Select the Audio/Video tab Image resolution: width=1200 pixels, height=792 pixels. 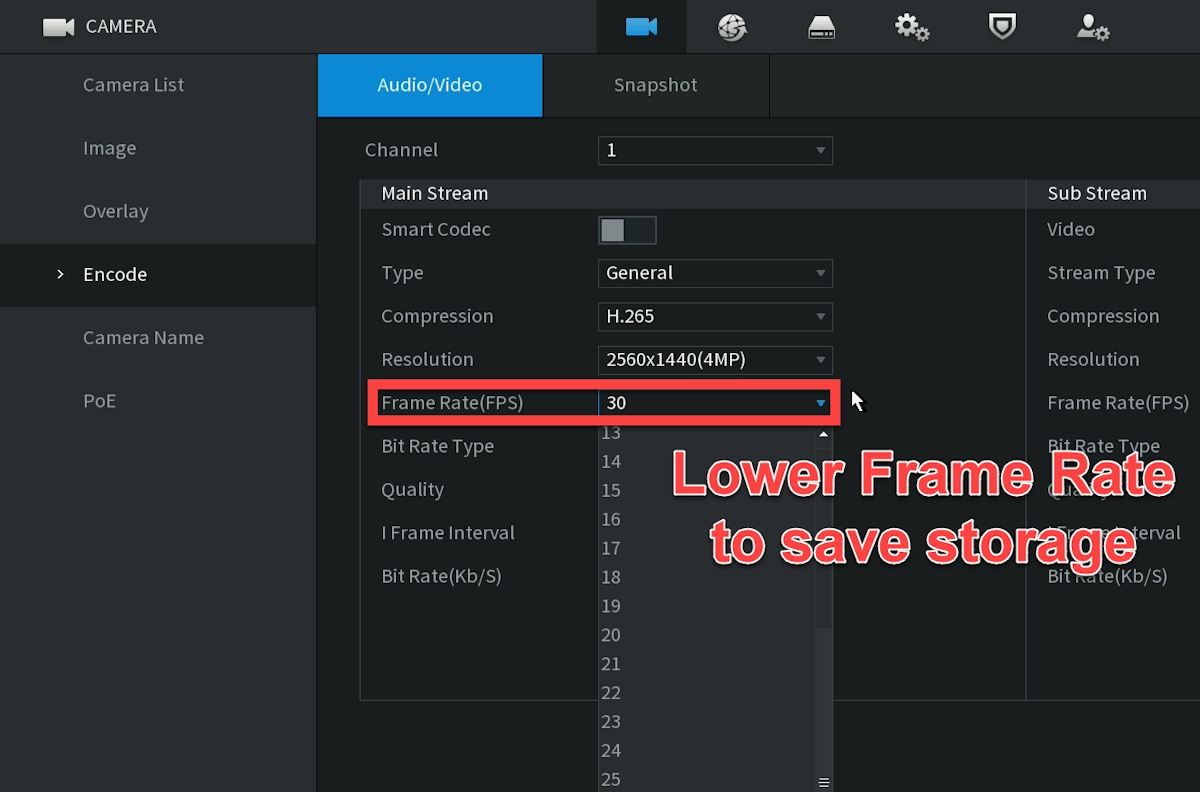pyautogui.click(x=429, y=85)
